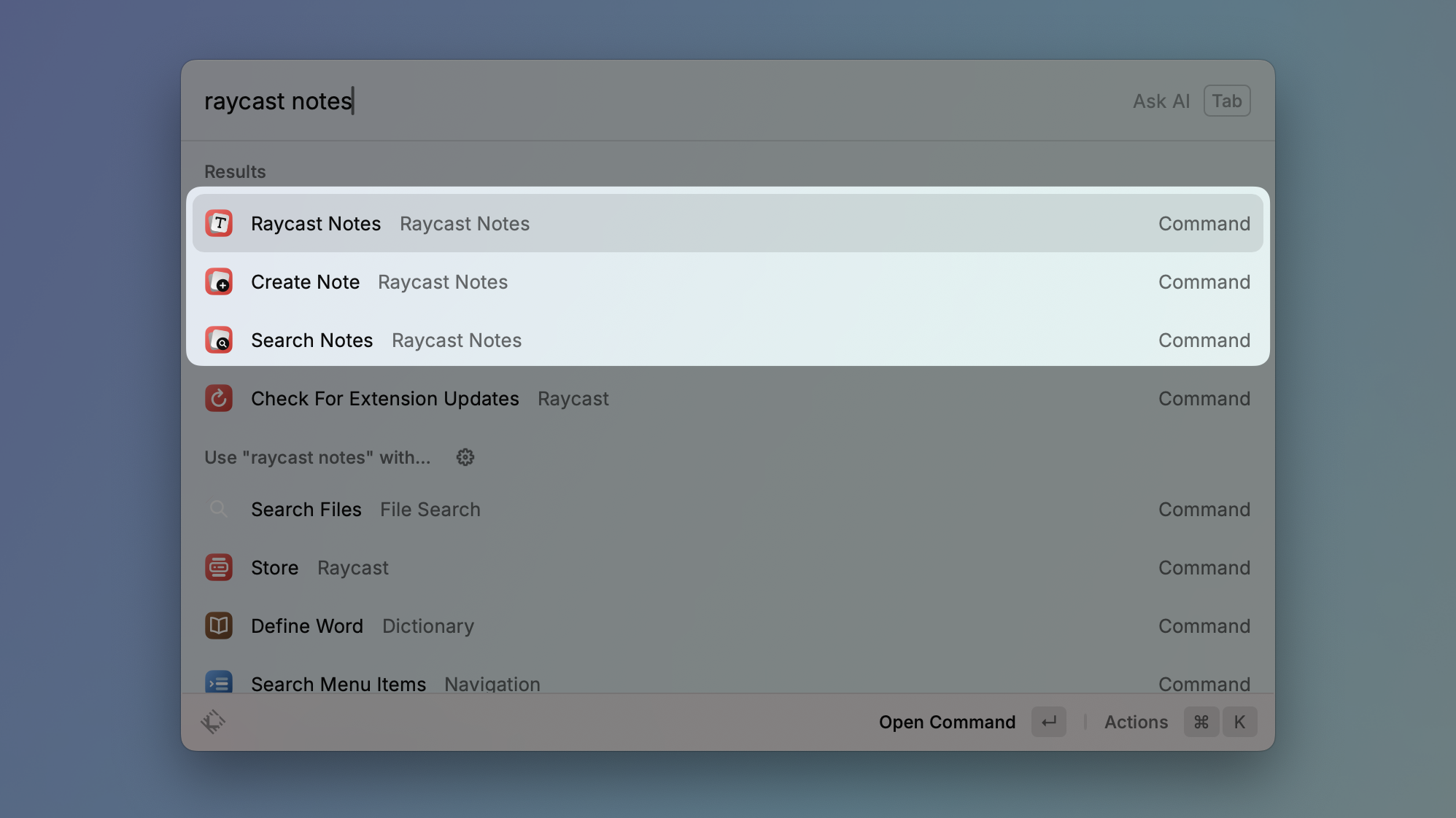Click the Define Word dictionary icon
Screen dimensions: 1456x818
(219, 626)
